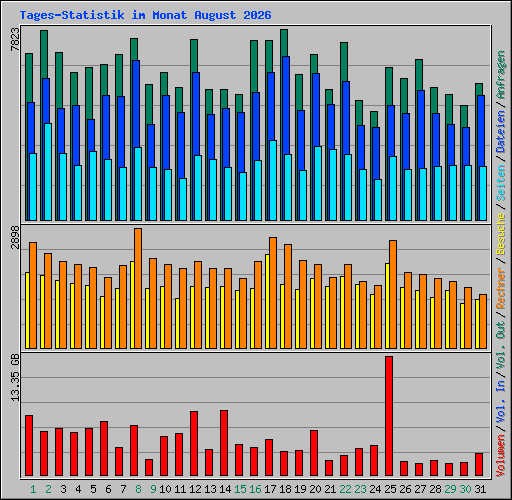Click day label 29 on the axis

pyautogui.click(x=450, y=489)
